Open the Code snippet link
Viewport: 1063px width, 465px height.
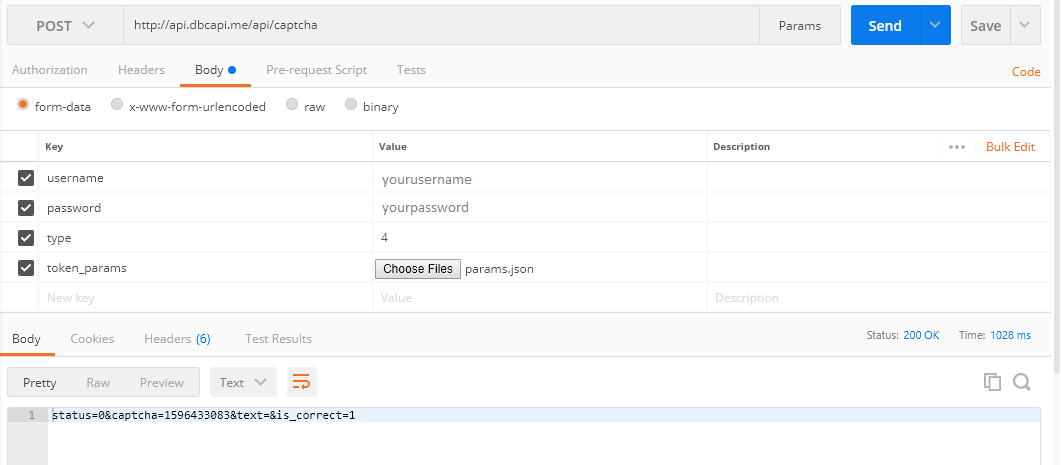coord(1026,72)
